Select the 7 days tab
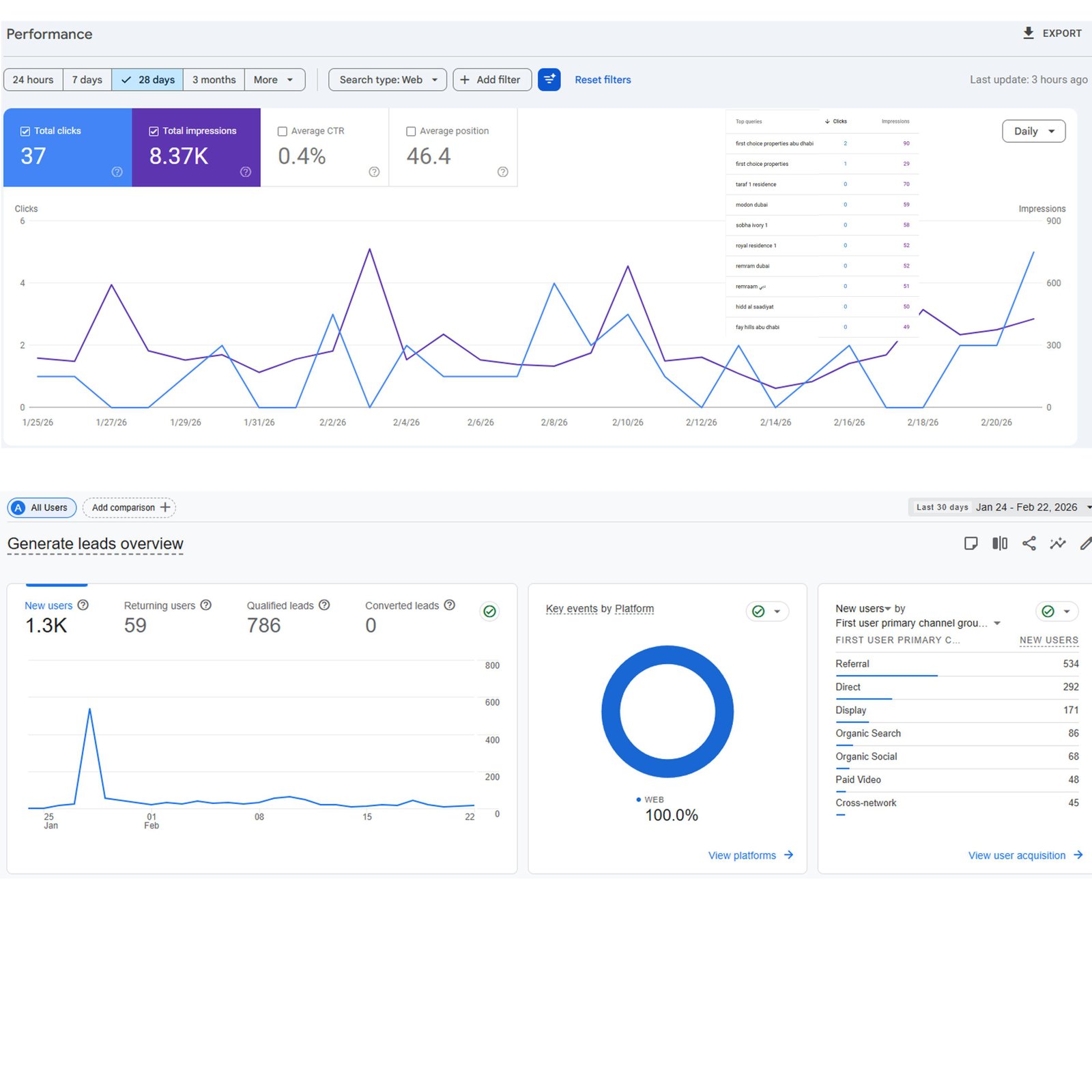The image size is (1092, 1092). [87, 80]
